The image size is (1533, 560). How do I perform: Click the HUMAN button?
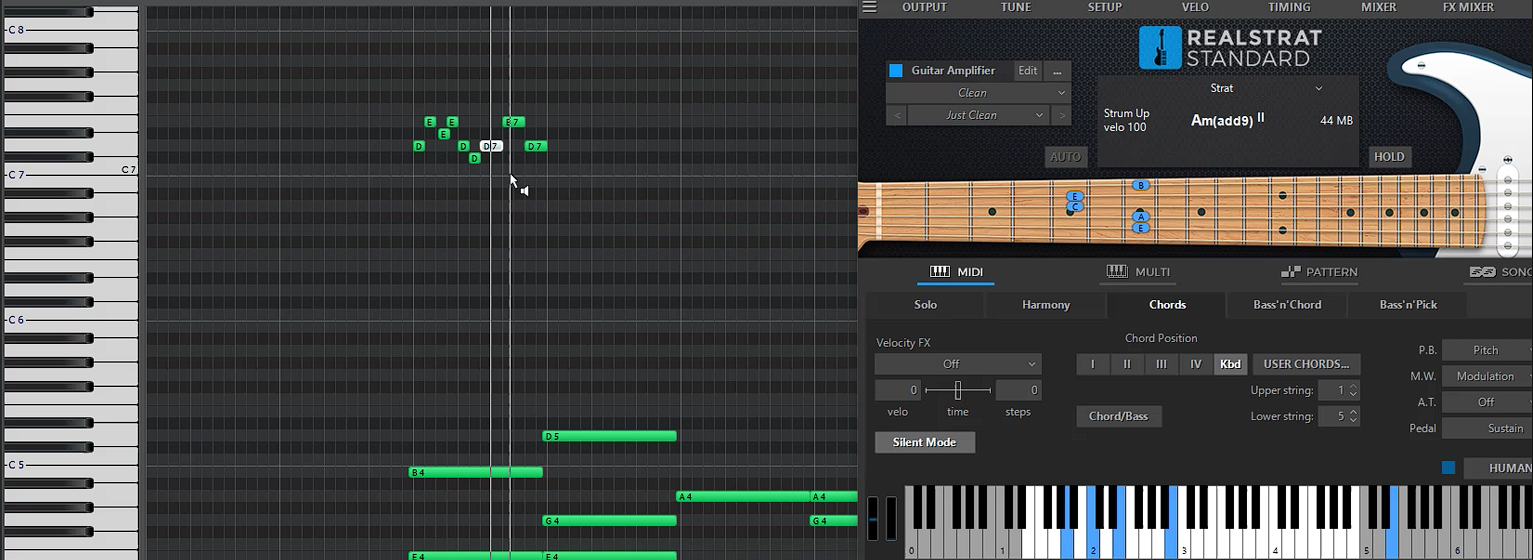pyautogui.click(x=1498, y=468)
